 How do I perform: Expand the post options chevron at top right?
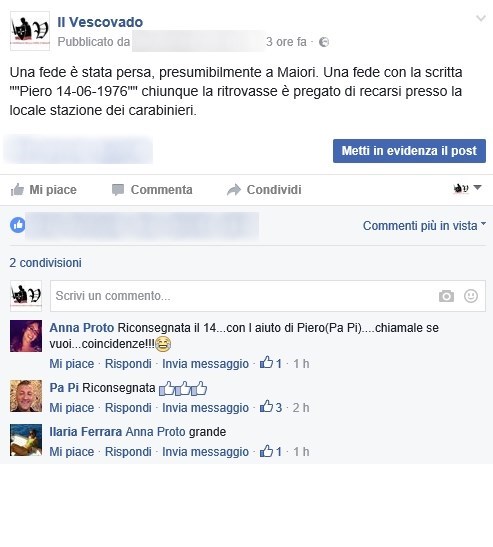[481, 18]
